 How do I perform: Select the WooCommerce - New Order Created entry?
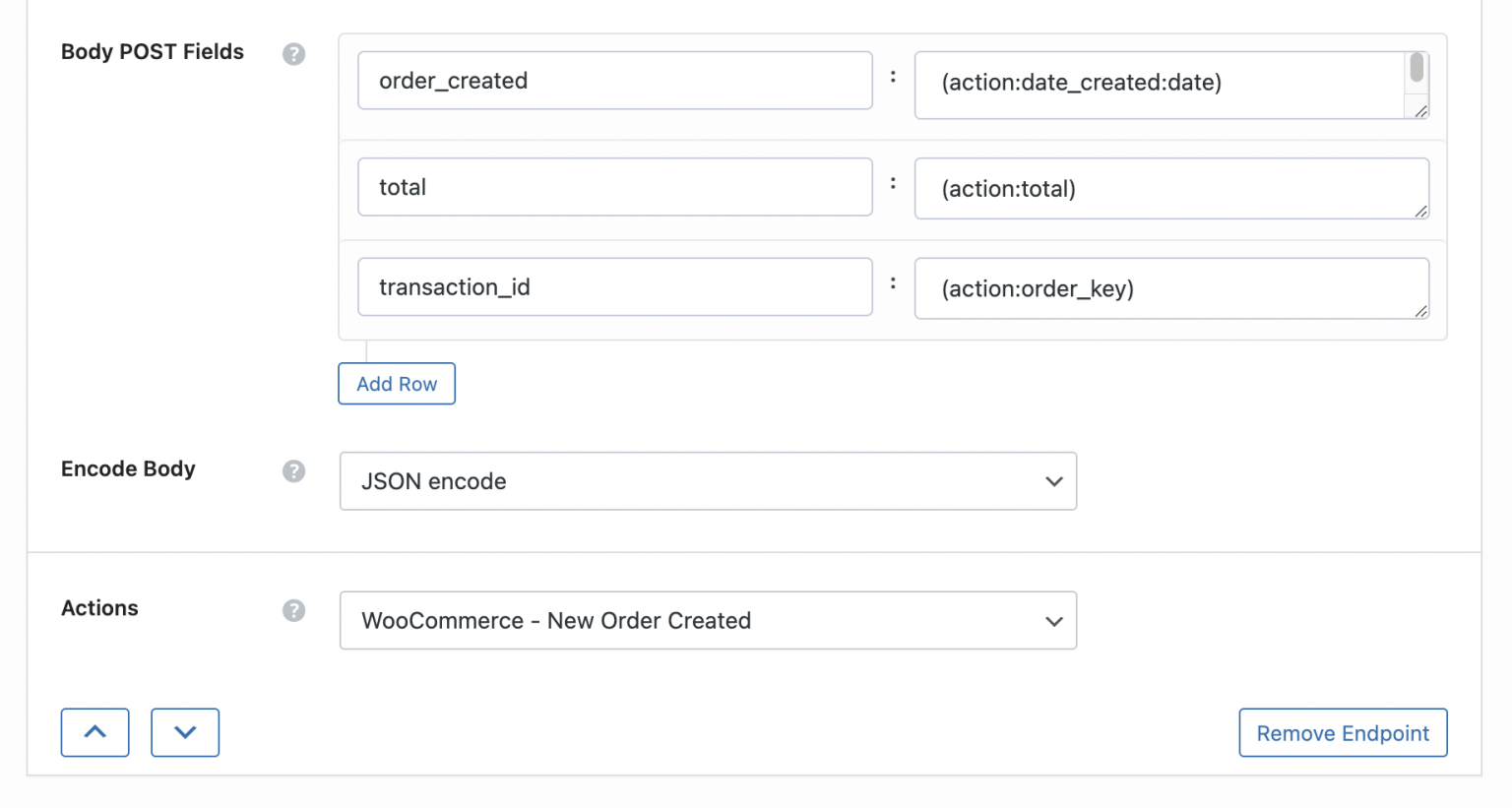click(x=707, y=620)
